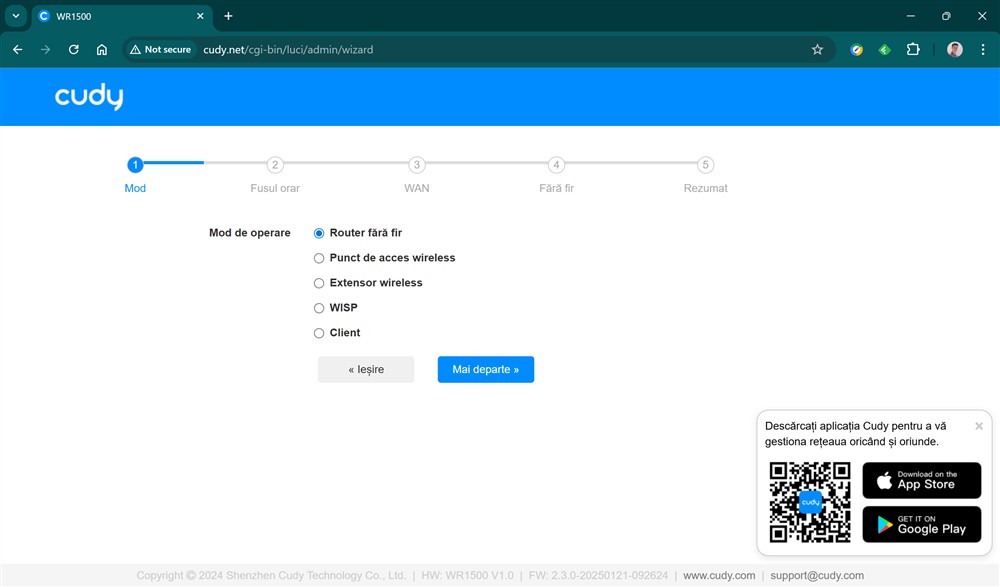1000x587 pixels.
Task: Open the Chrome three-dot menu
Action: tap(982, 49)
